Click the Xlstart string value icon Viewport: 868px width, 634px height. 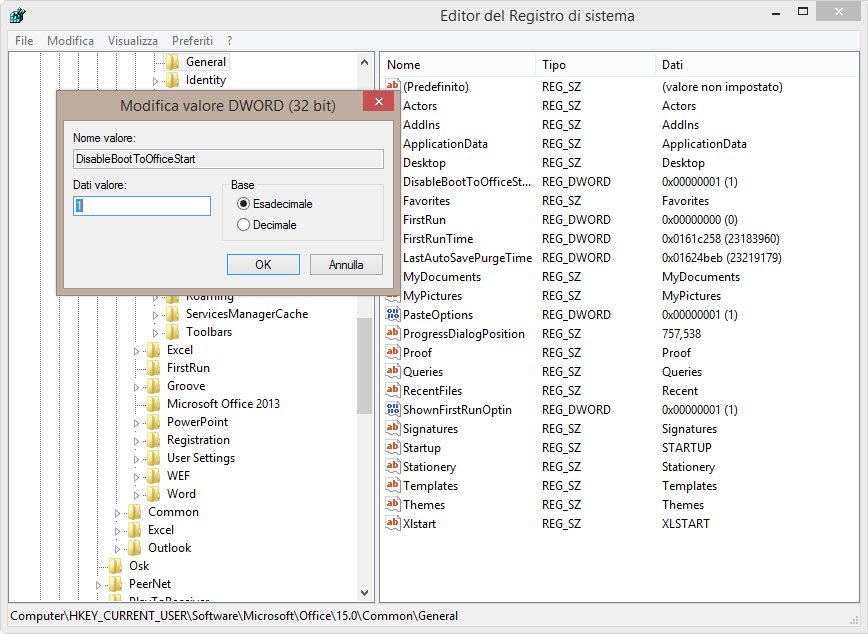pyautogui.click(x=392, y=524)
